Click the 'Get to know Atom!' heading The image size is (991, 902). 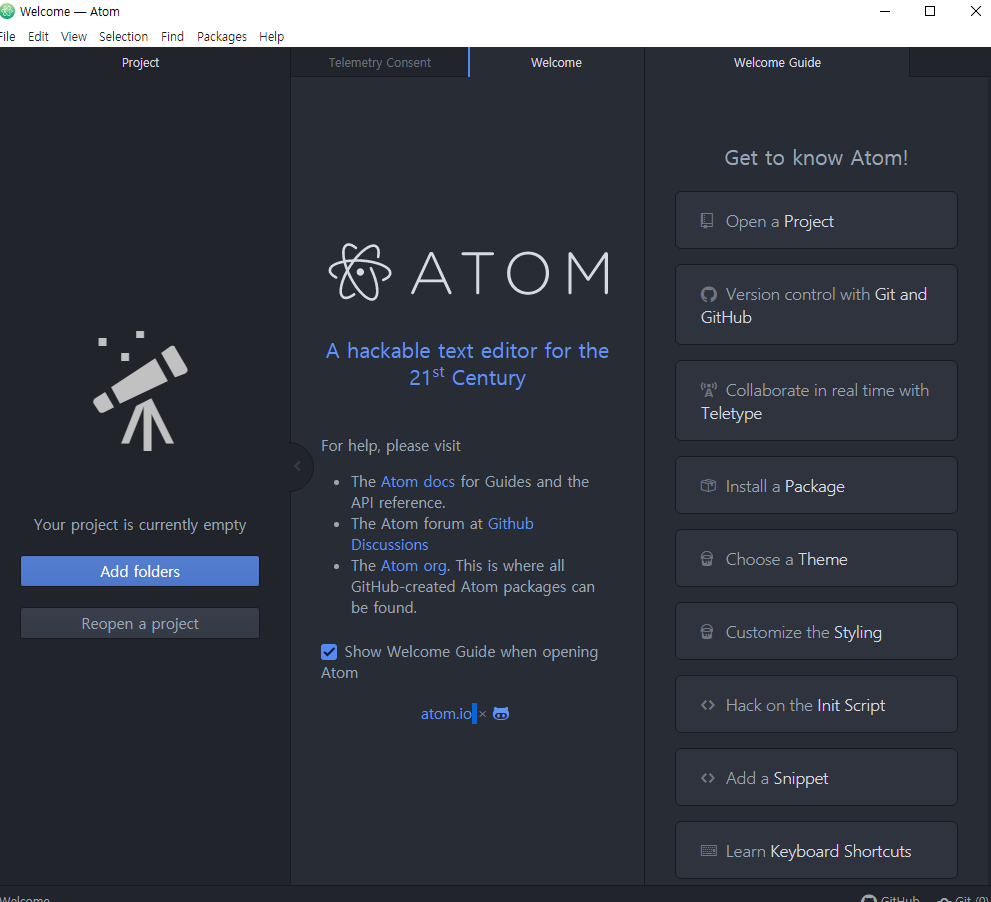[816, 157]
